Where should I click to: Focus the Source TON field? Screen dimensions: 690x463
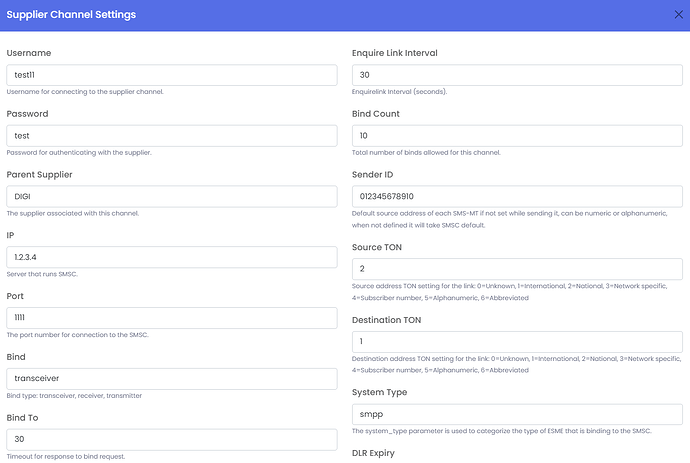[517, 269]
